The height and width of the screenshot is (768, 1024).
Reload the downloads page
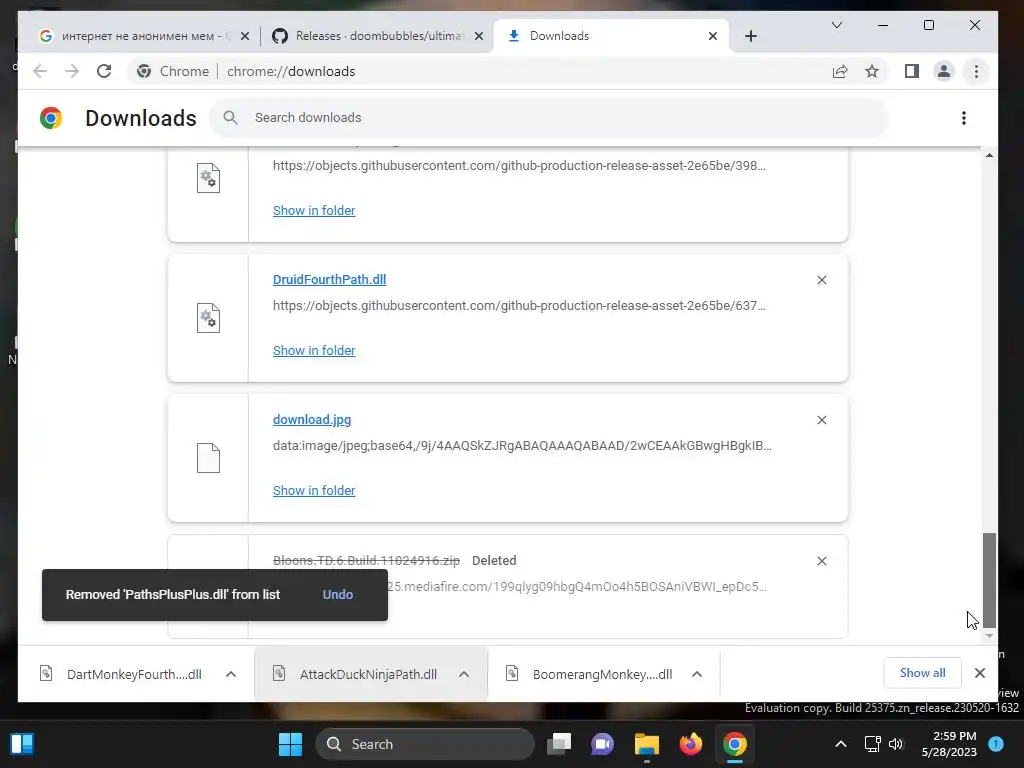pyautogui.click(x=104, y=71)
